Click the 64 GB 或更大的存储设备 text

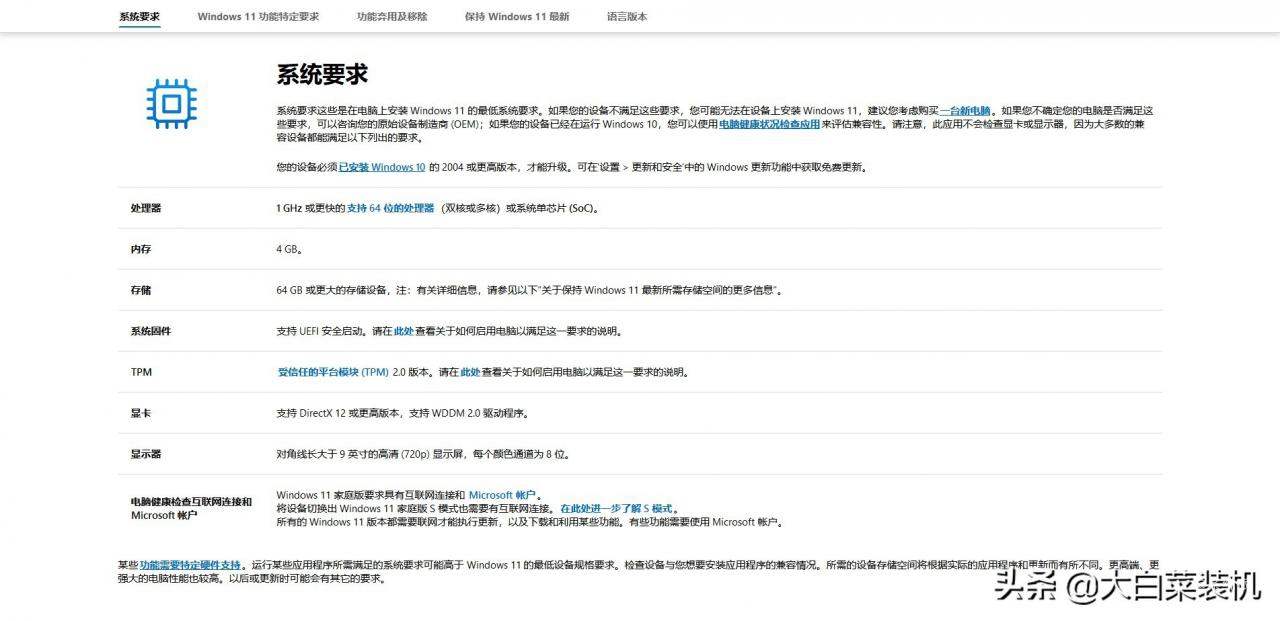coord(333,290)
